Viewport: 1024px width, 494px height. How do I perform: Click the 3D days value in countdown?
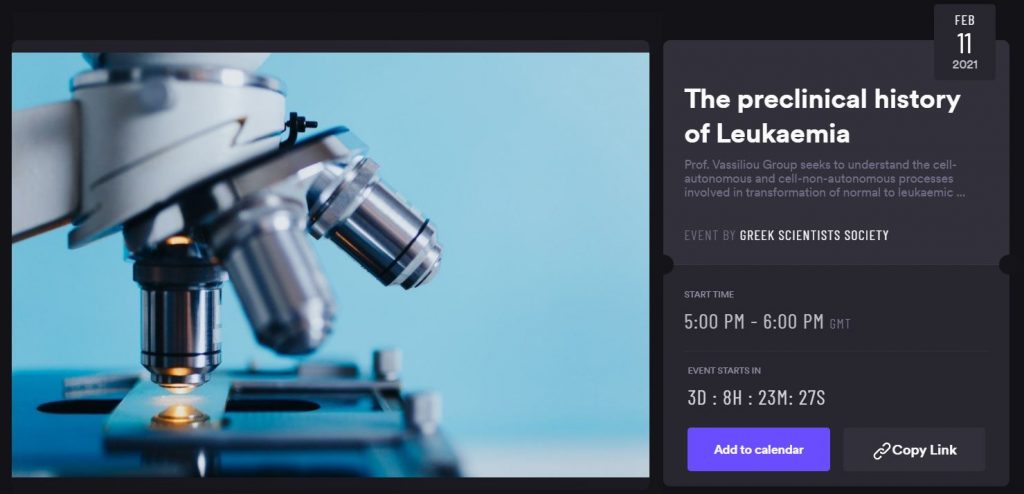698,398
